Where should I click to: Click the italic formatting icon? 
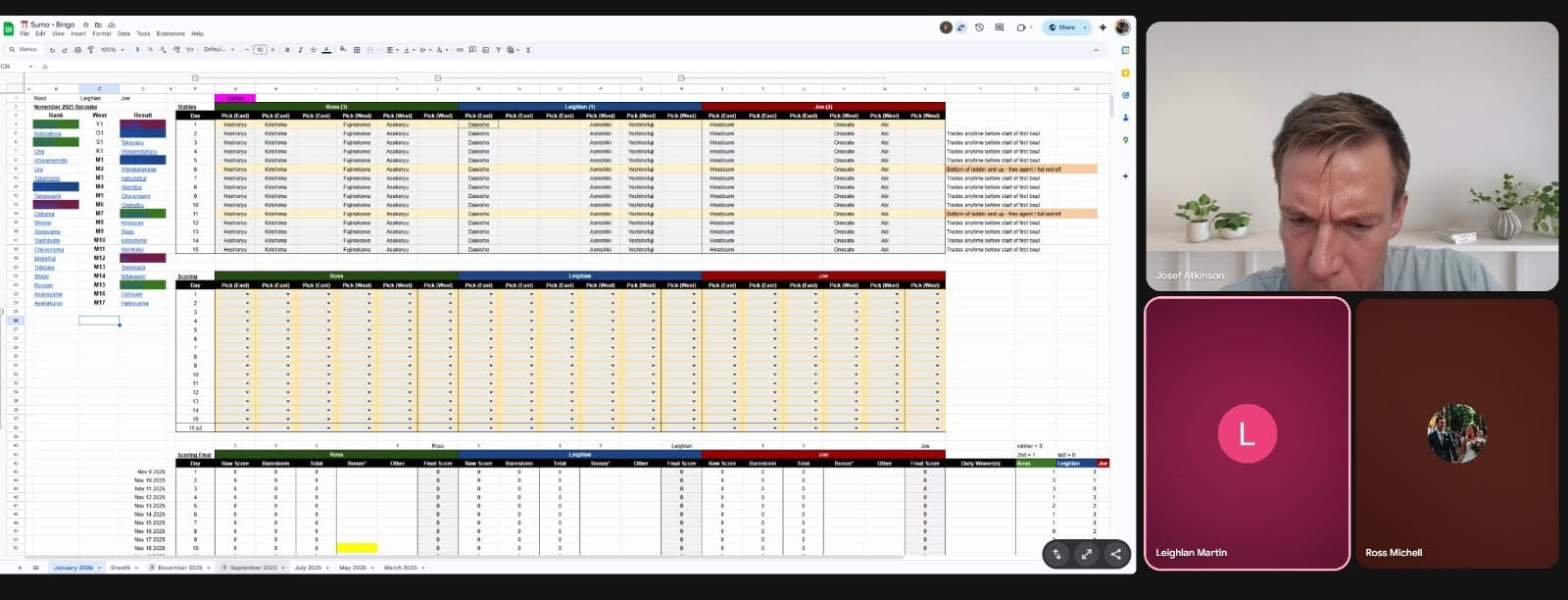300,50
